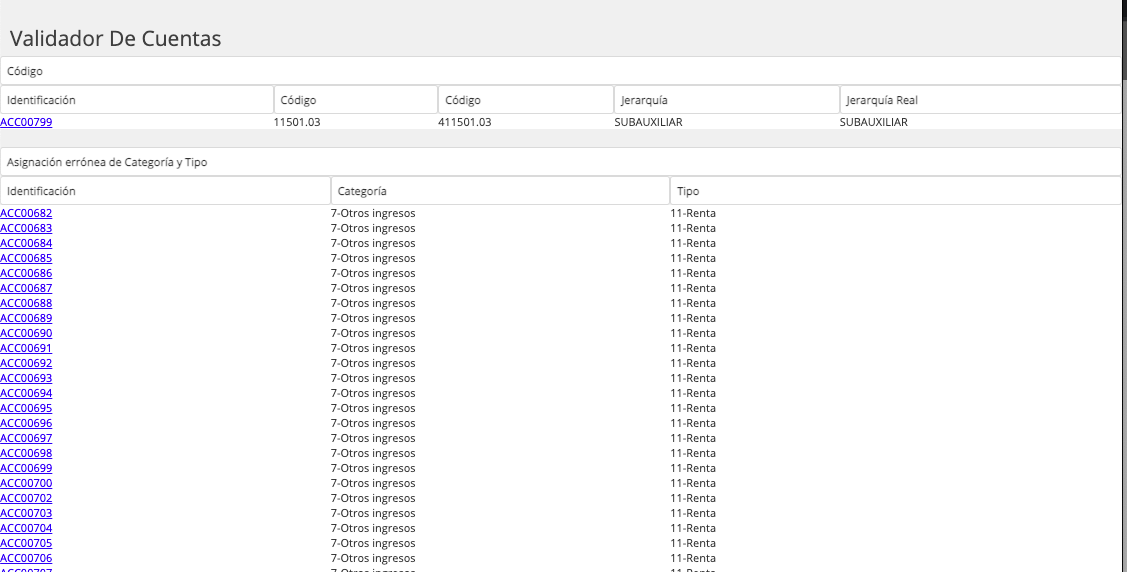This screenshot has height=572, width=1127.
Task: Select the 11501.03 code cell
Action: click(297, 122)
